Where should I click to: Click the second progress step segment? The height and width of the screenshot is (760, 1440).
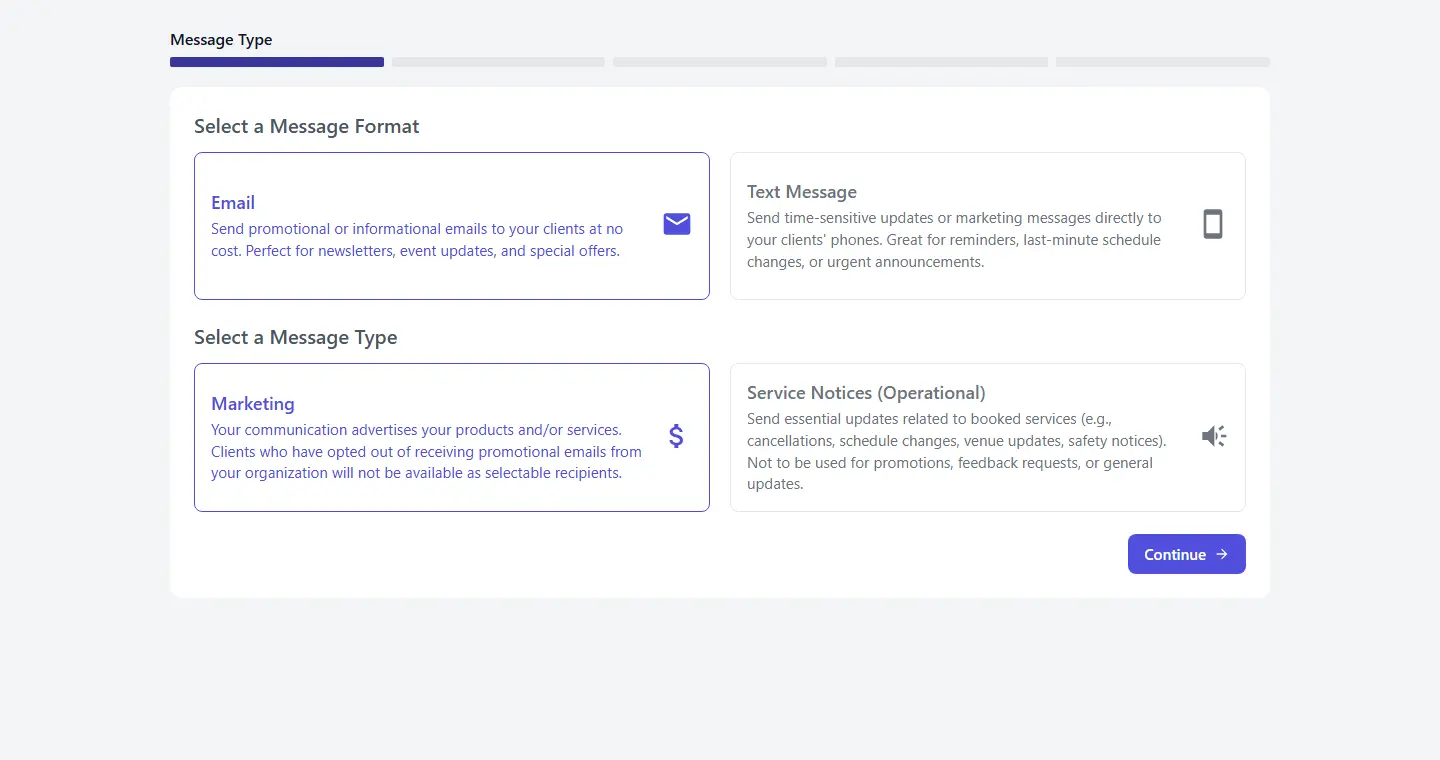pyautogui.click(x=498, y=62)
